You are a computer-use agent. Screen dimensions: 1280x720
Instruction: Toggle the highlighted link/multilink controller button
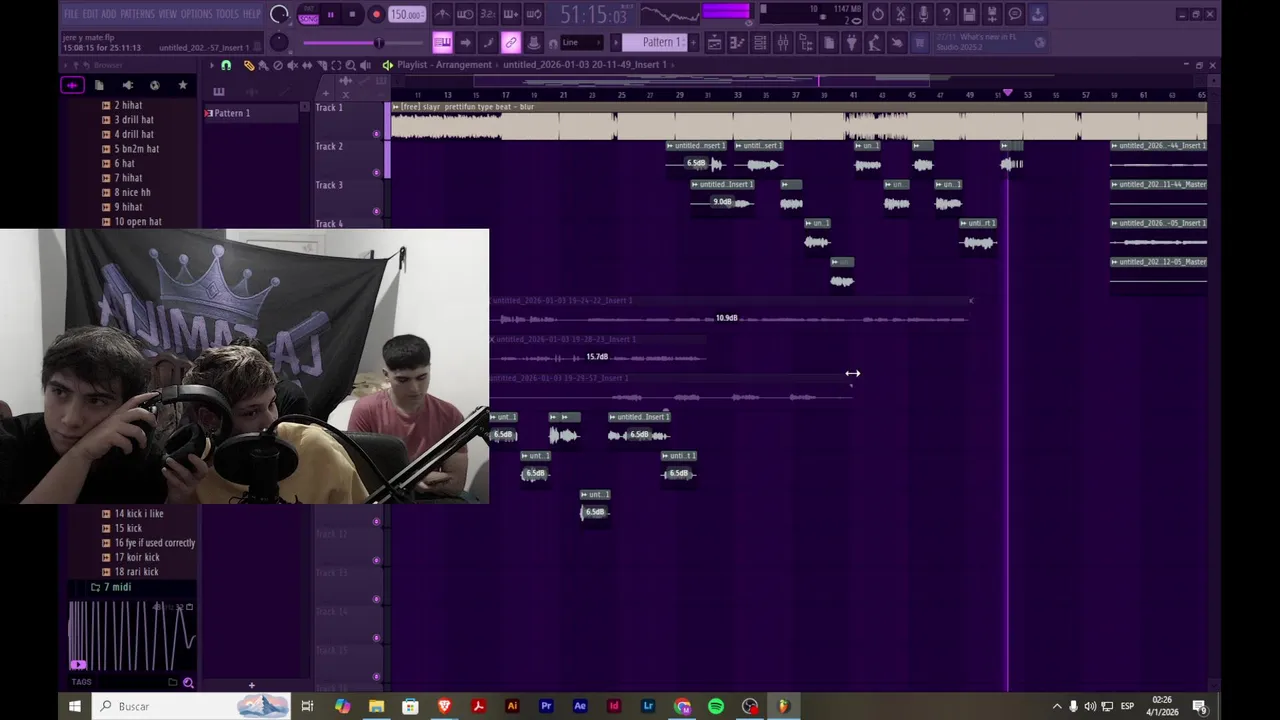(510, 43)
